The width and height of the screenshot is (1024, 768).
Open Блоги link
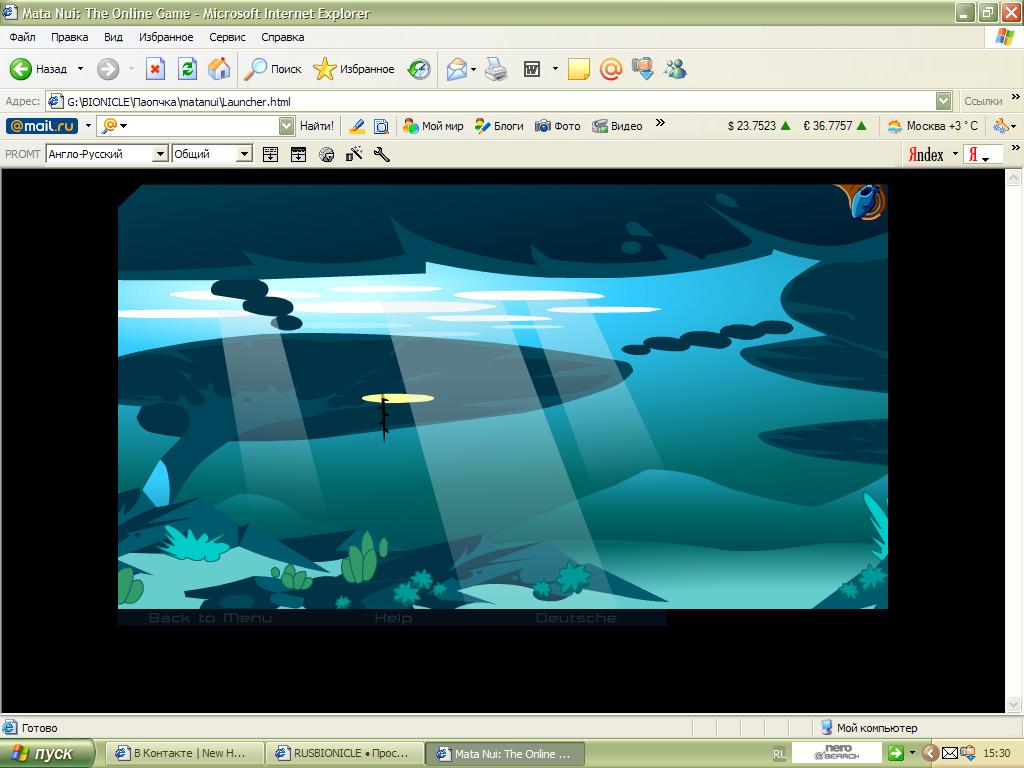point(500,125)
